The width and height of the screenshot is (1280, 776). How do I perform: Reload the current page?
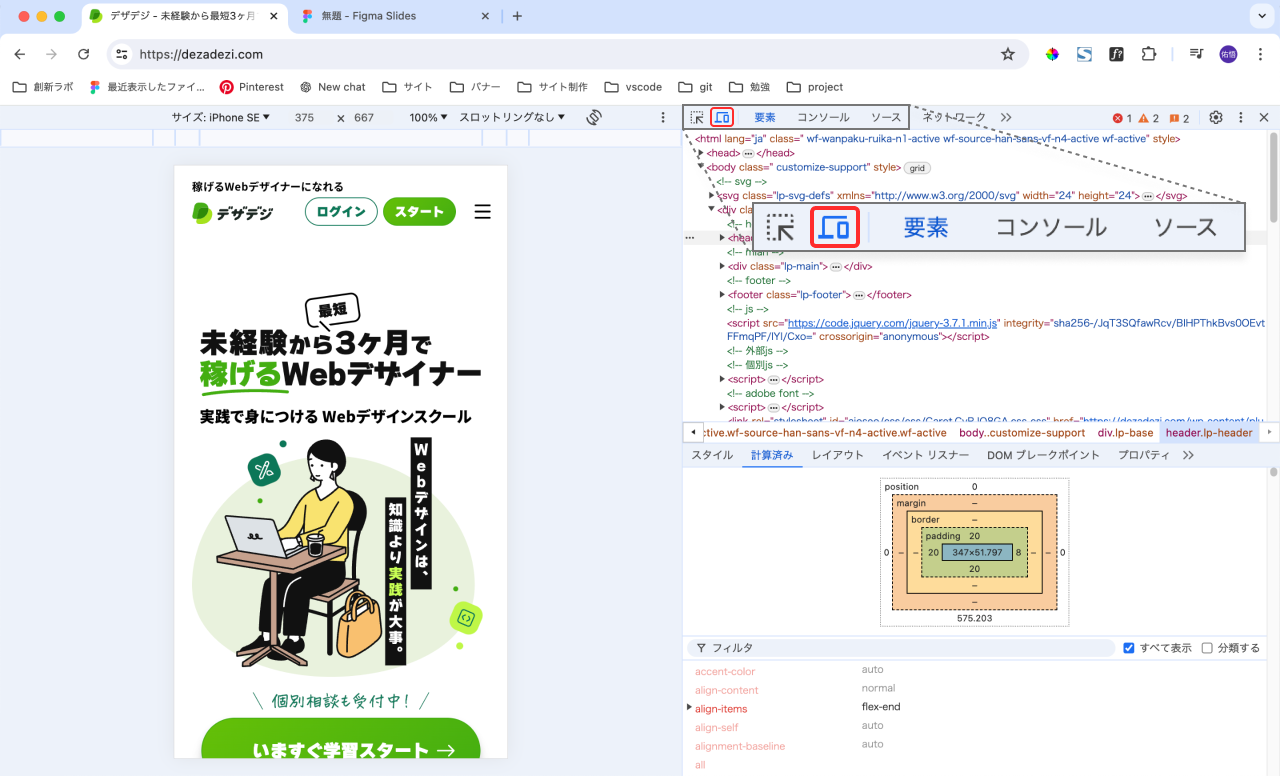click(84, 54)
